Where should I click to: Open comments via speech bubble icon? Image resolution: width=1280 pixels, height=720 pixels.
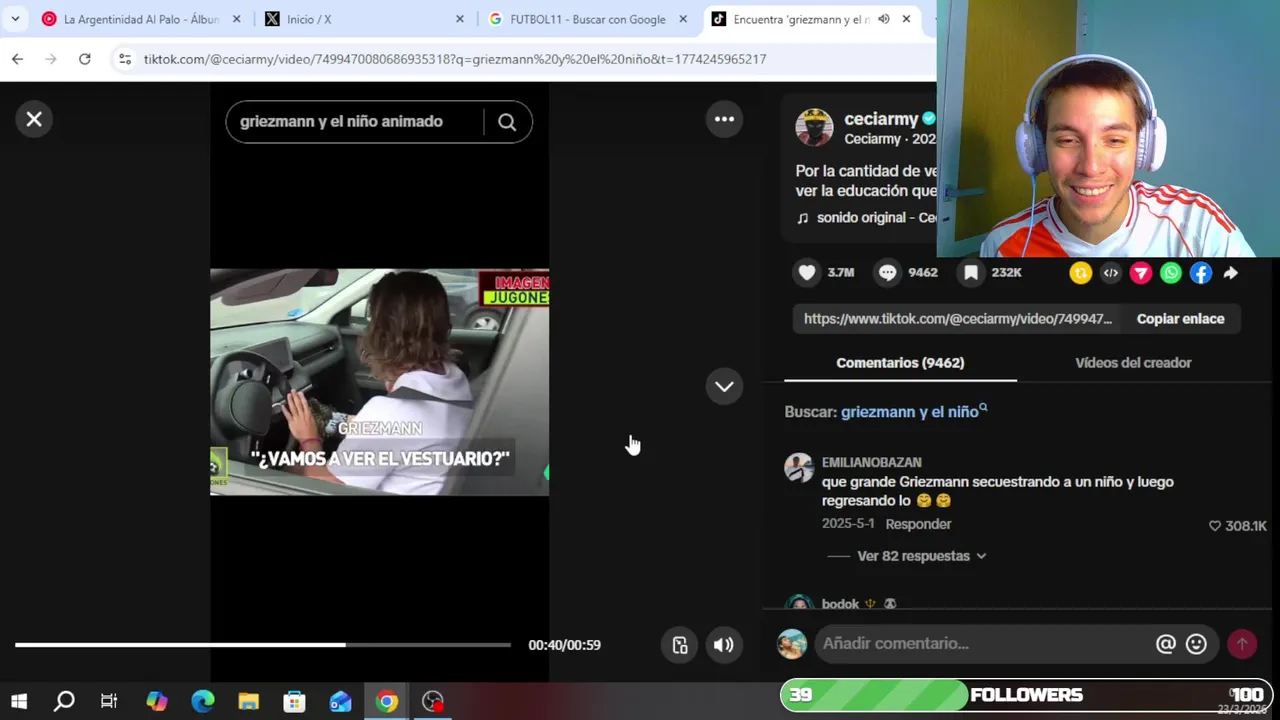click(888, 272)
